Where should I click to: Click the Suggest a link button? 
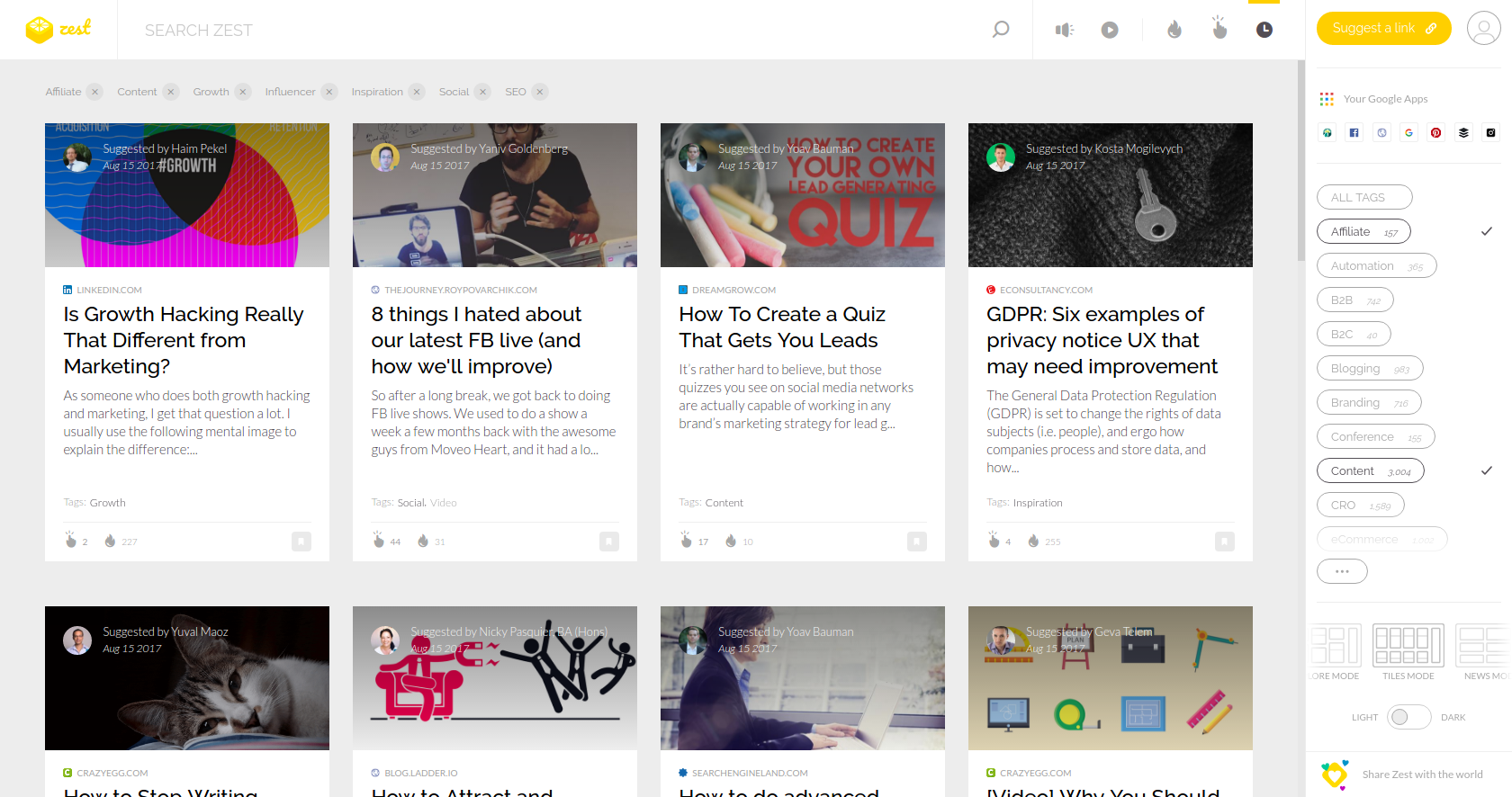(x=1383, y=28)
